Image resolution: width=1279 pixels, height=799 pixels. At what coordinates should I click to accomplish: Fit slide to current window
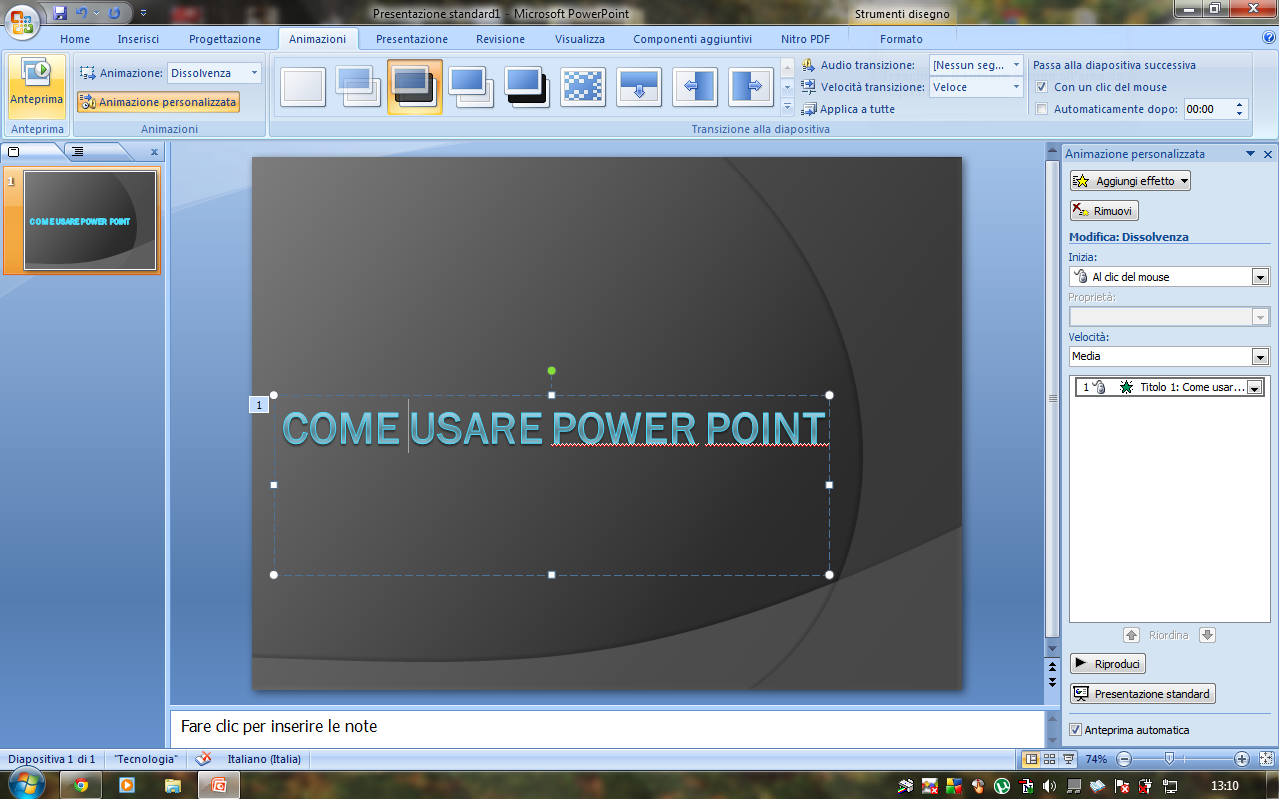coord(1266,759)
